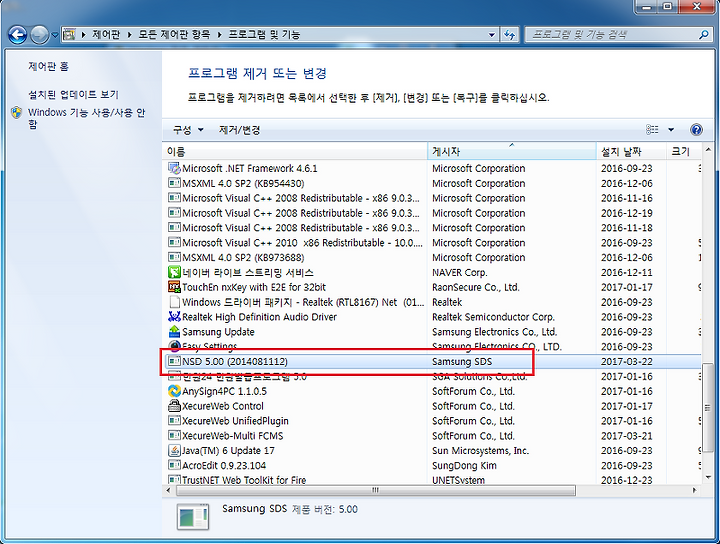Click the vertical scrollbar up arrow
Viewport: 720px width, 544px height.
click(x=708, y=150)
